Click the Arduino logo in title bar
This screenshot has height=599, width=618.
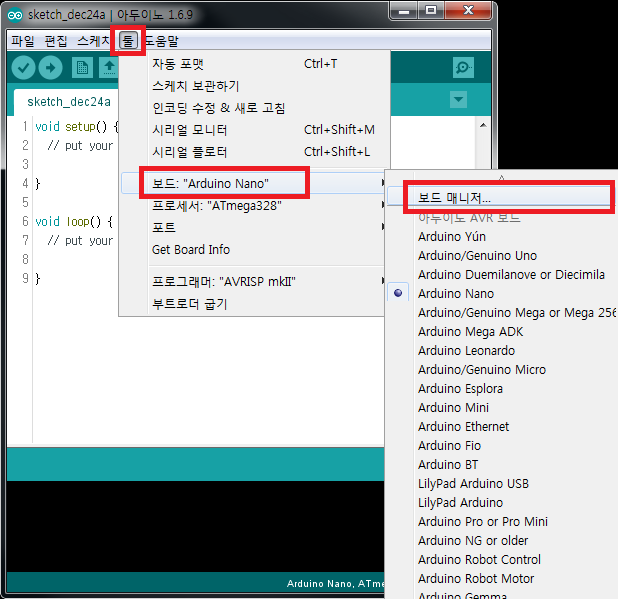[x=15, y=15]
